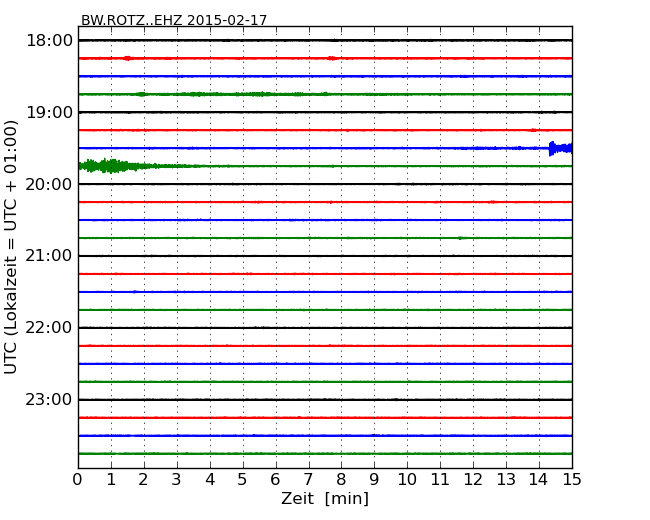Choose x-axis tick label 14
The width and height of the screenshot is (650, 520).
pos(538,480)
